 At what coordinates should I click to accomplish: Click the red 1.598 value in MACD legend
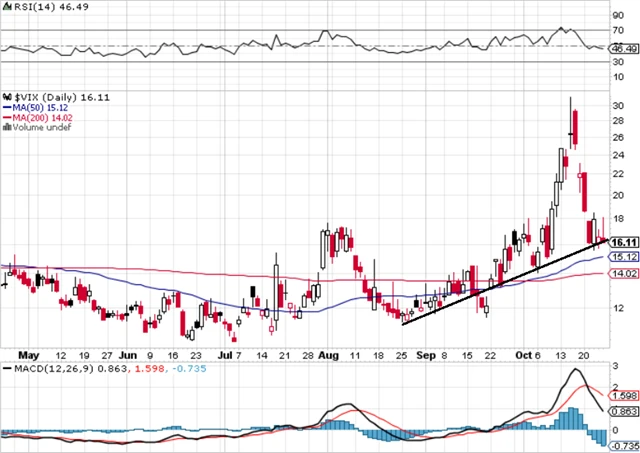click(x=149, y=369)
